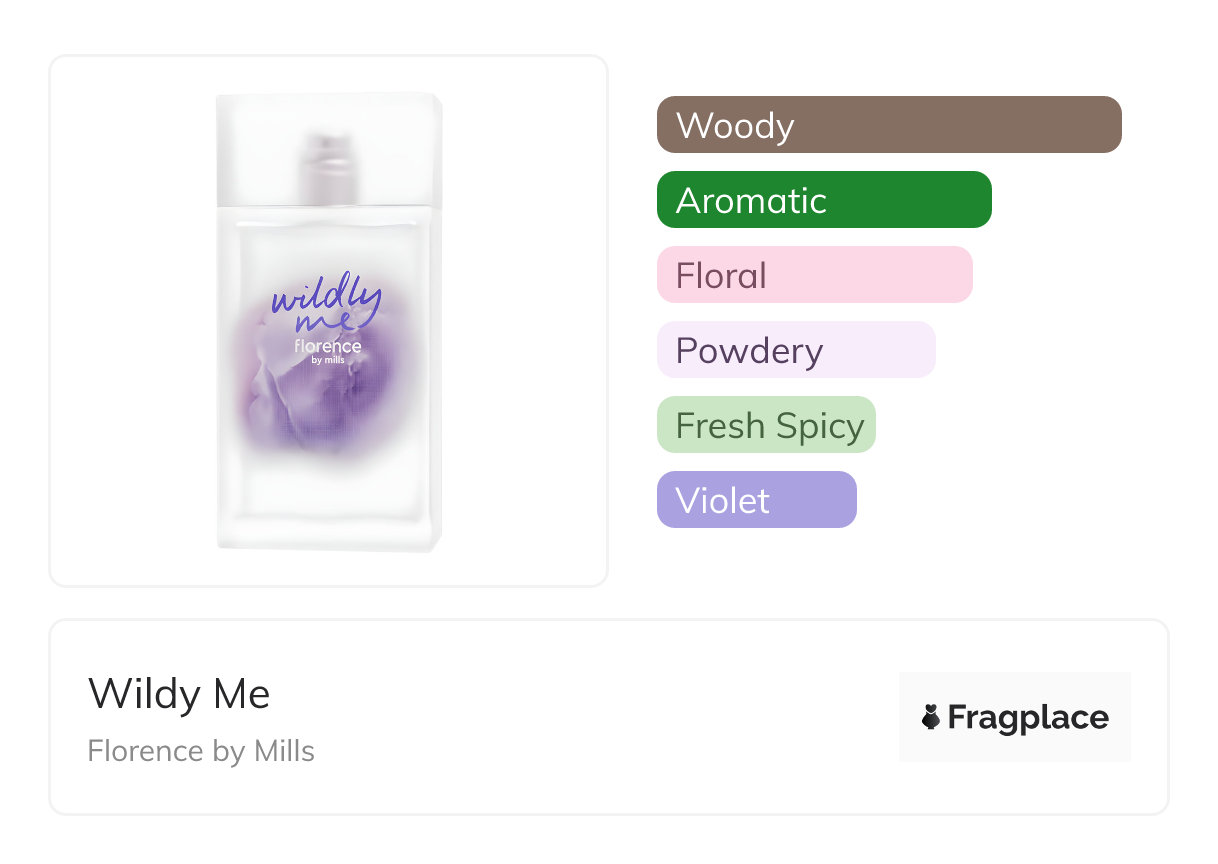
Task: Open the Wildy Me fragrance title
Action: (x=179, y=694)
